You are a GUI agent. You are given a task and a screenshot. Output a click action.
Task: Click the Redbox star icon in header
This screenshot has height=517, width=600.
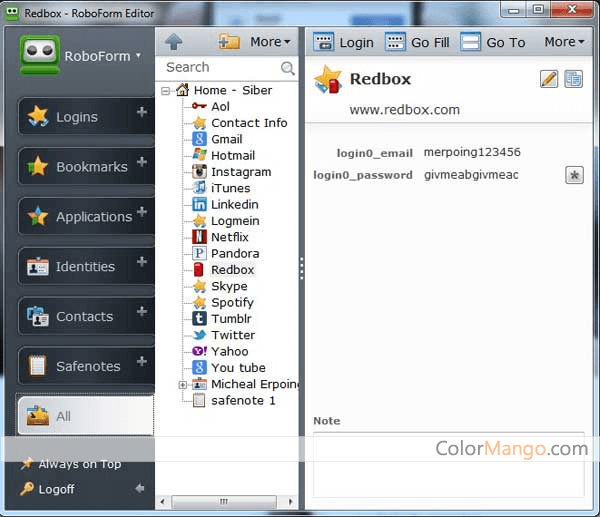click(x=328, y=79)
